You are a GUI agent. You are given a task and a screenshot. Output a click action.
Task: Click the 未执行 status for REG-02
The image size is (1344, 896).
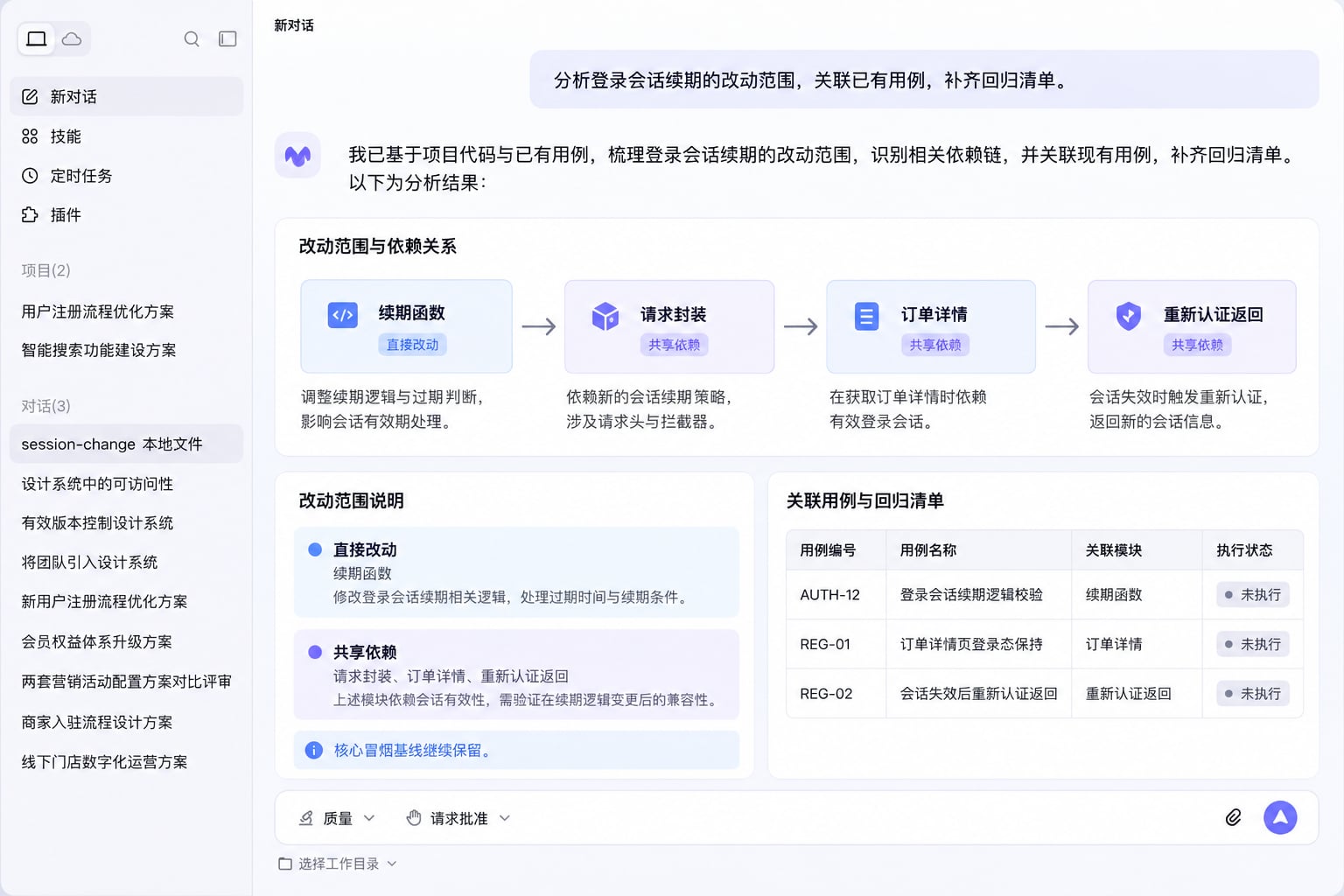tap(1253, 694)
